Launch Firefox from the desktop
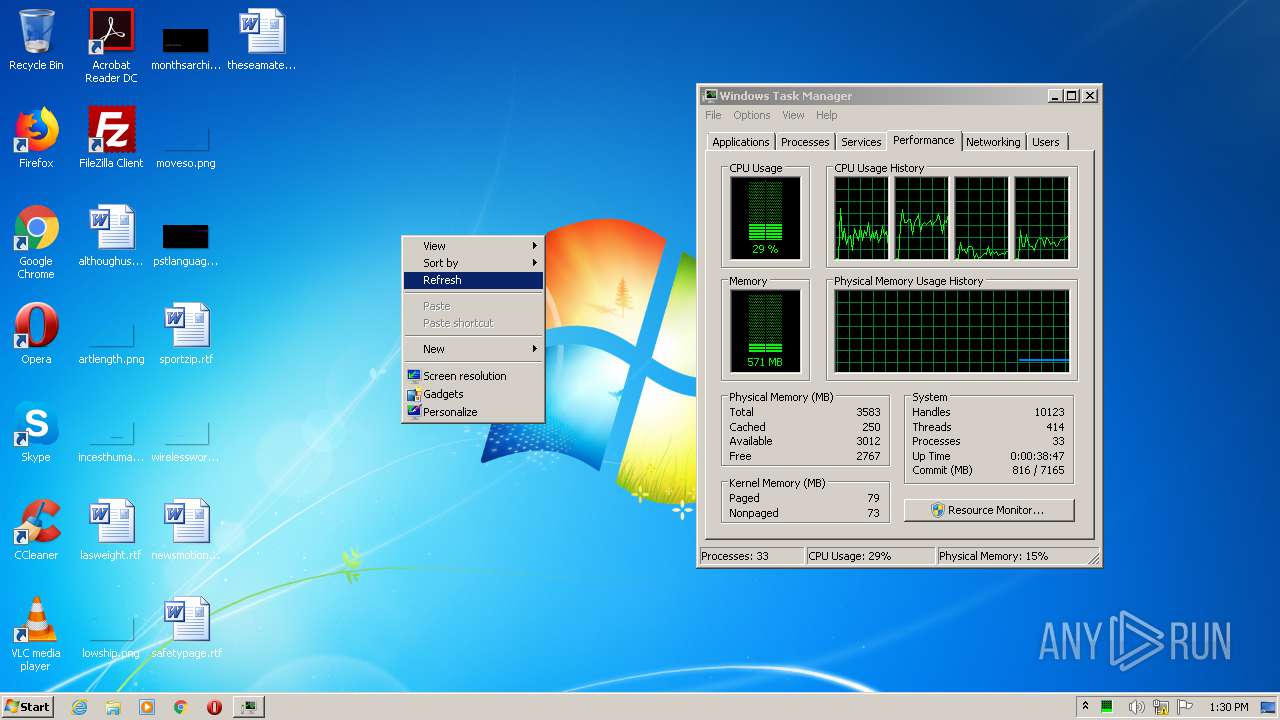 [36, 138]
